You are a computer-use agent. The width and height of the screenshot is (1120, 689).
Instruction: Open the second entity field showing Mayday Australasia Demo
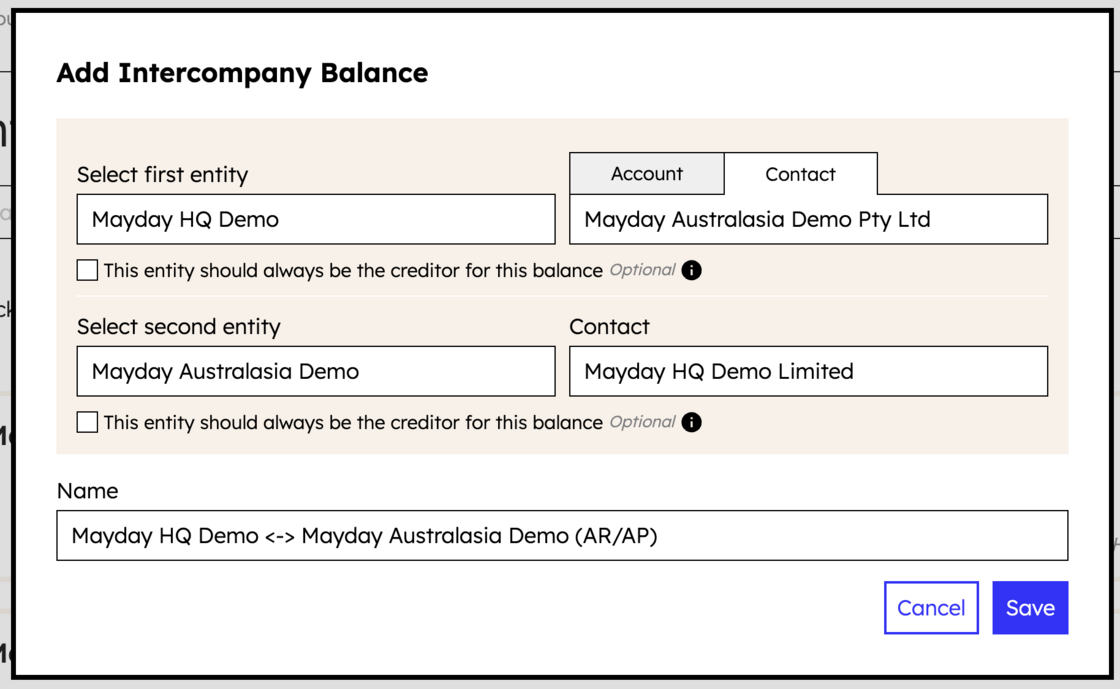click(x=316, y=371)
